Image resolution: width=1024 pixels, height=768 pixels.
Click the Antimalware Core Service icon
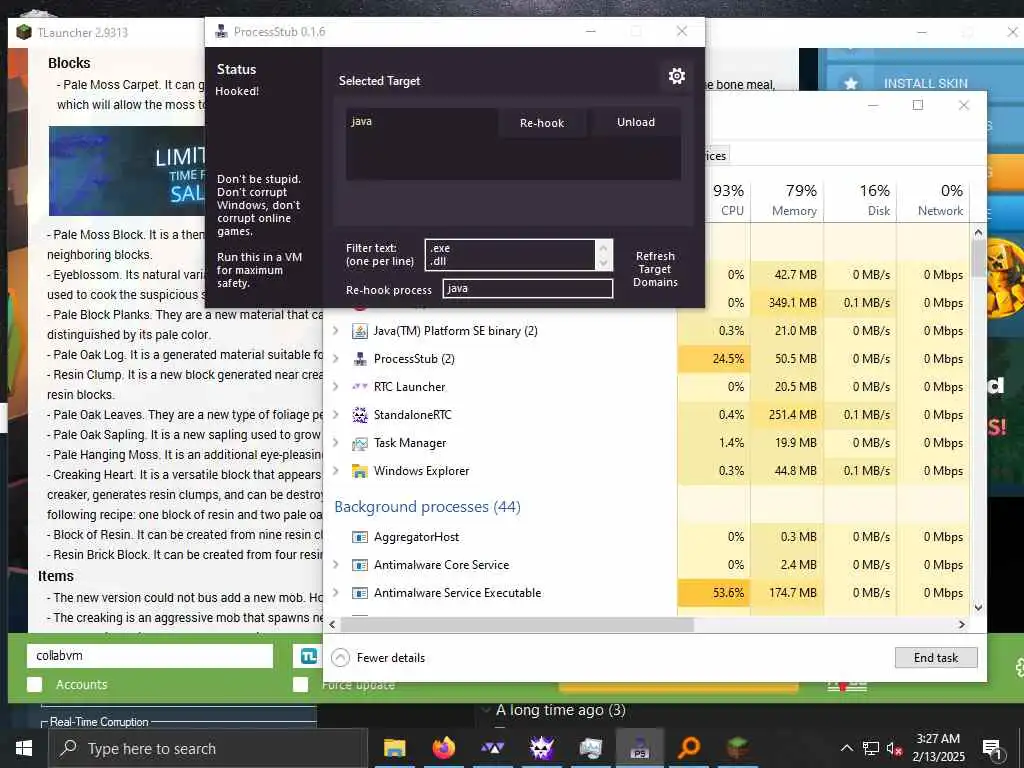click(360, 565)
